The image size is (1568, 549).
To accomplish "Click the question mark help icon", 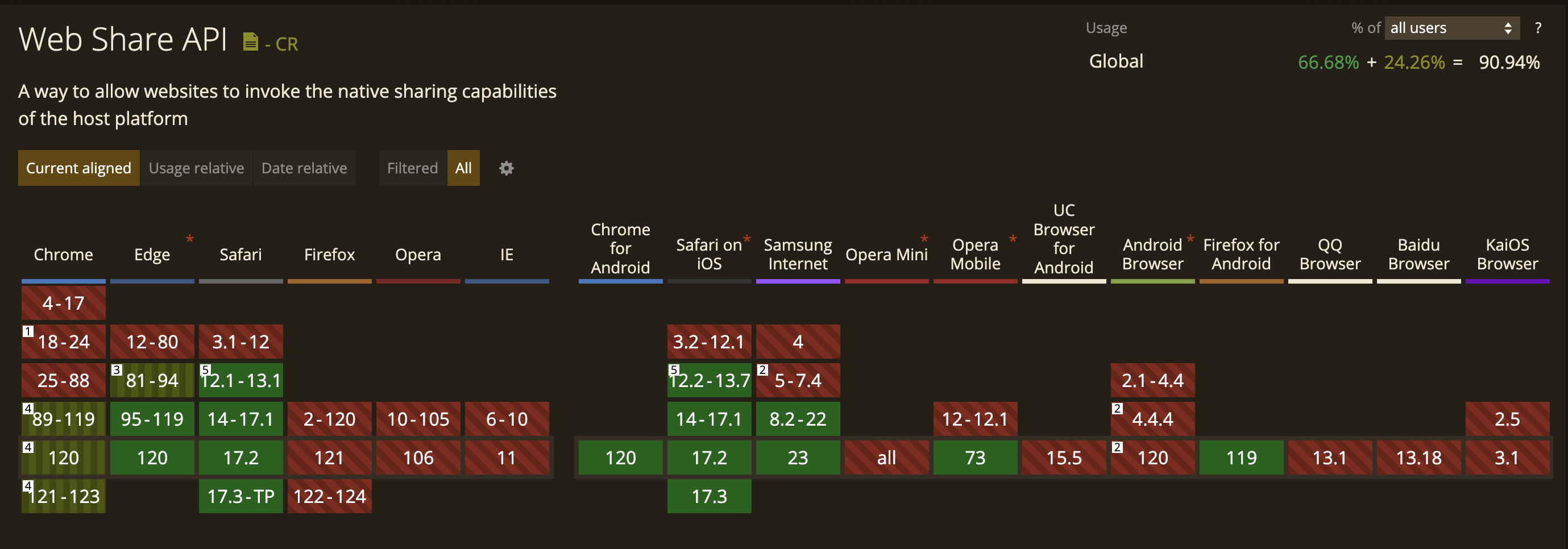I will [1537, 28].
